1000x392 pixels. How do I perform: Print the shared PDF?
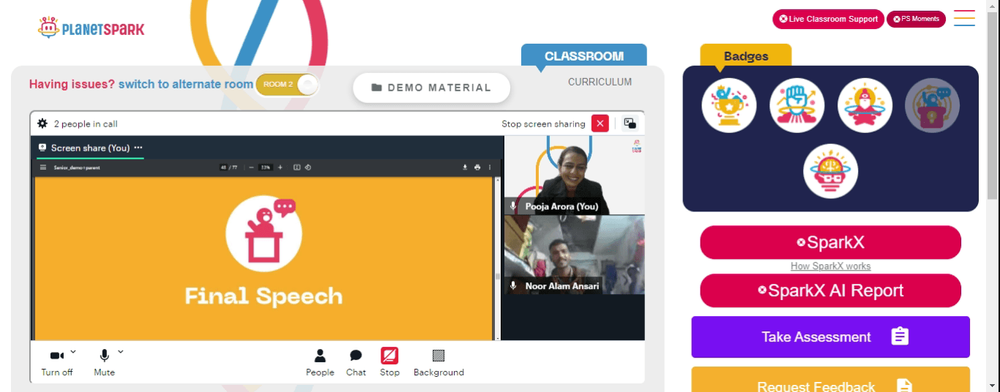pos(477,168)
